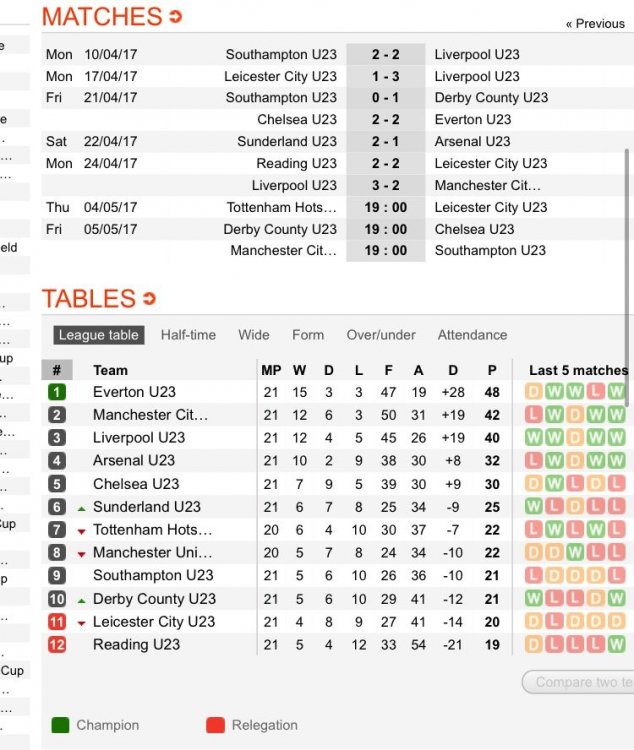Open the Attendance tab
The width and height of the screenshot is (634, 750).
[x=472, y=335]
